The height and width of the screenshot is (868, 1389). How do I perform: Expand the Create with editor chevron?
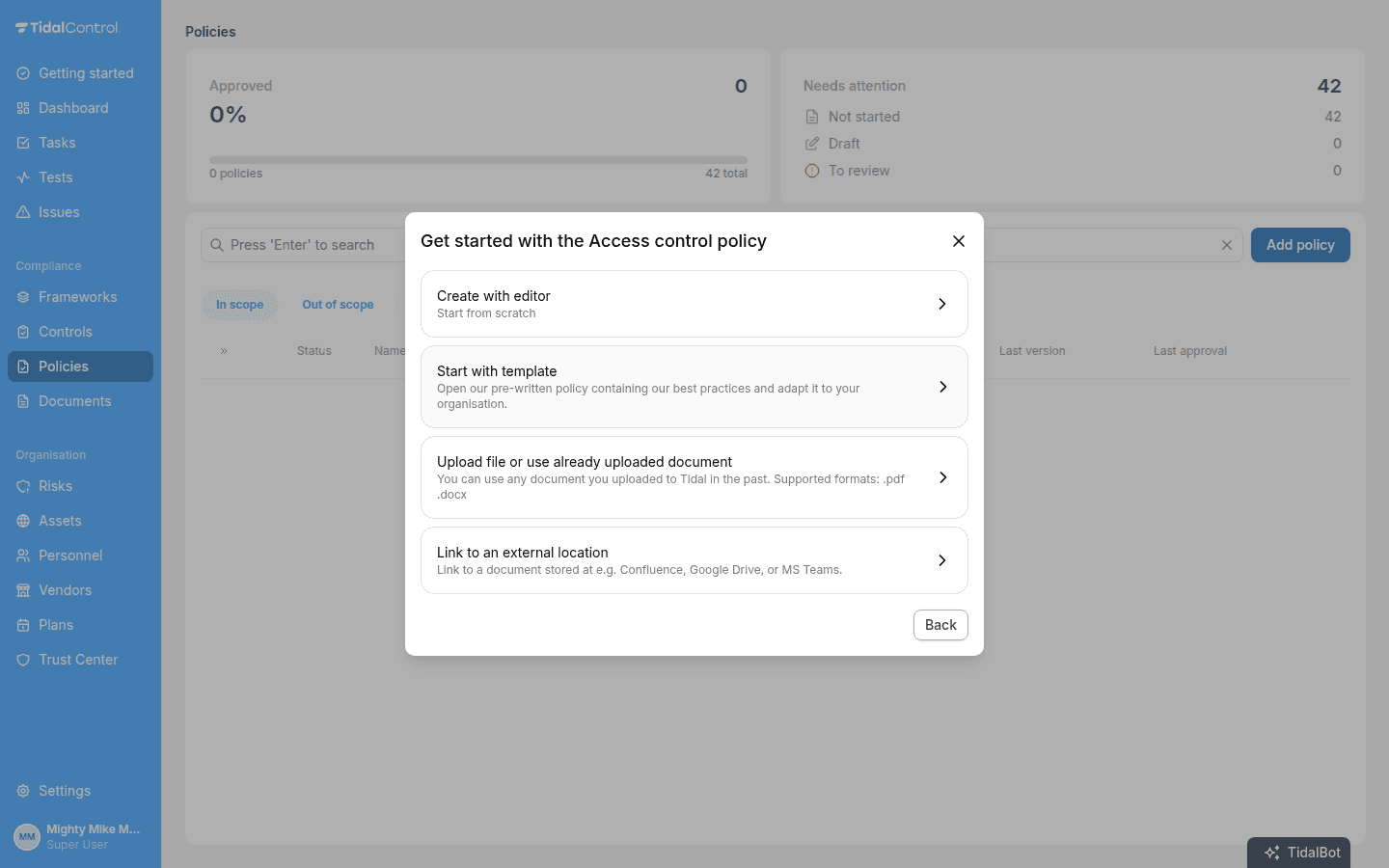point(942,304)
